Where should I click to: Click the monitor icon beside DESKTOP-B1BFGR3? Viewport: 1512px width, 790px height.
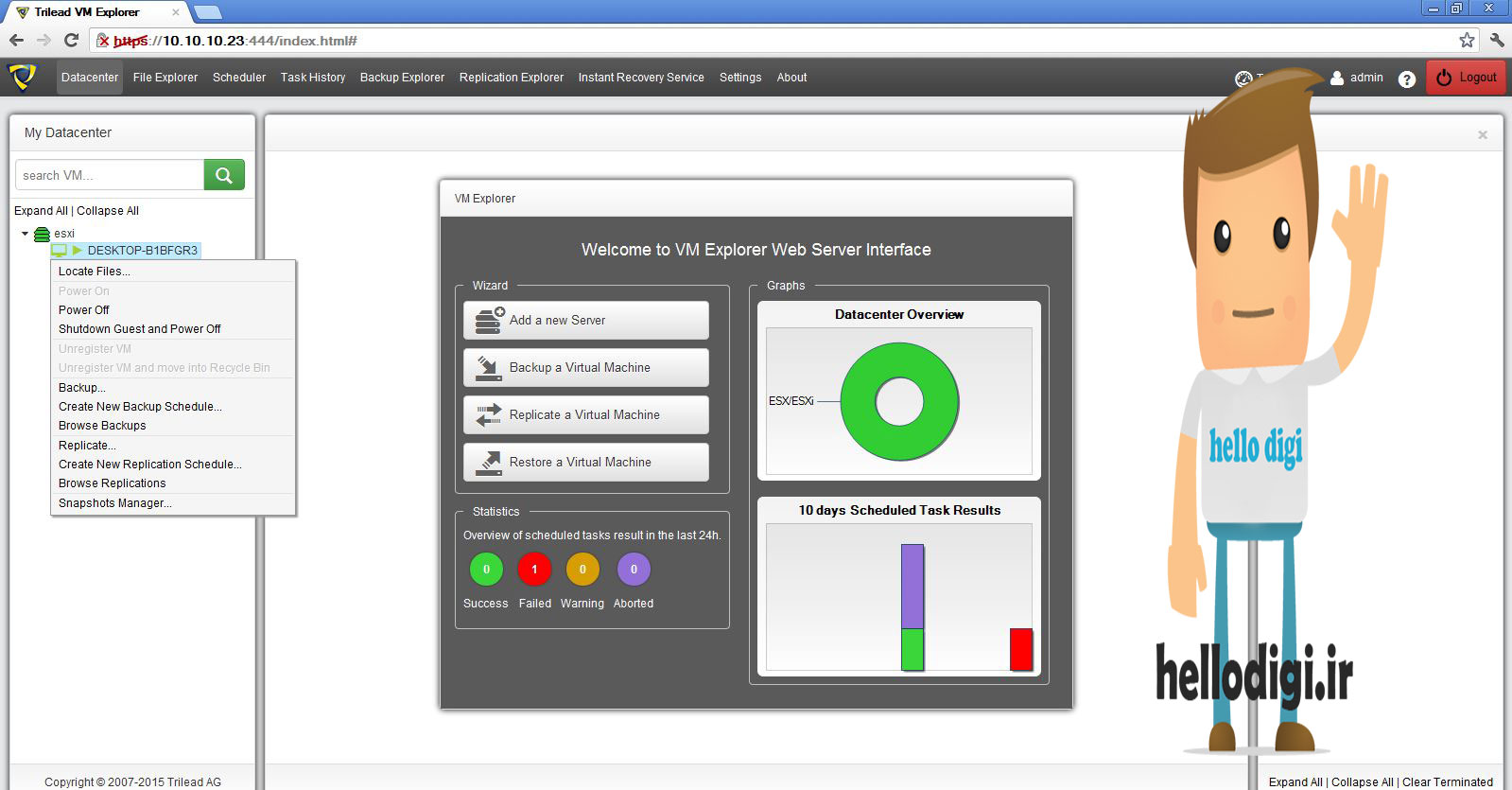(x=60, y=251)
